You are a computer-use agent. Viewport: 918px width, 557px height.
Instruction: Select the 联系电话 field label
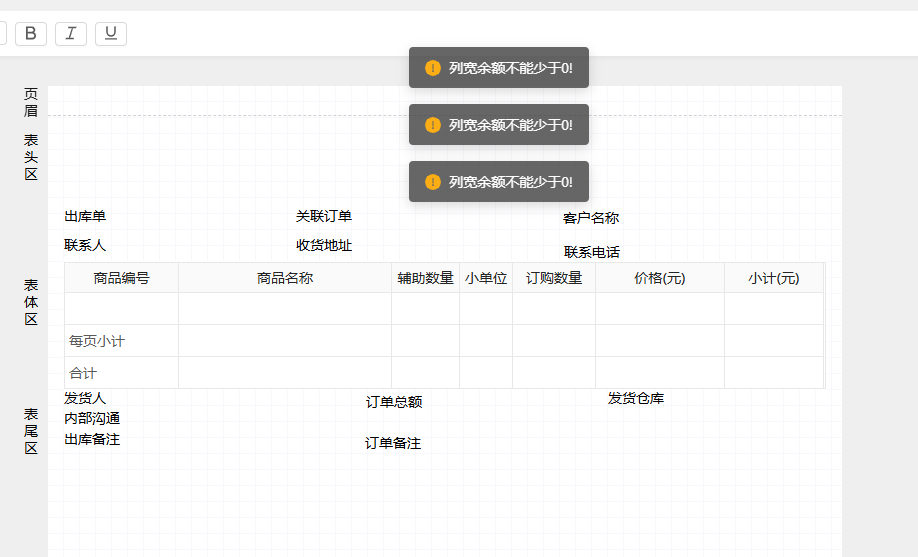coord(591,252)
